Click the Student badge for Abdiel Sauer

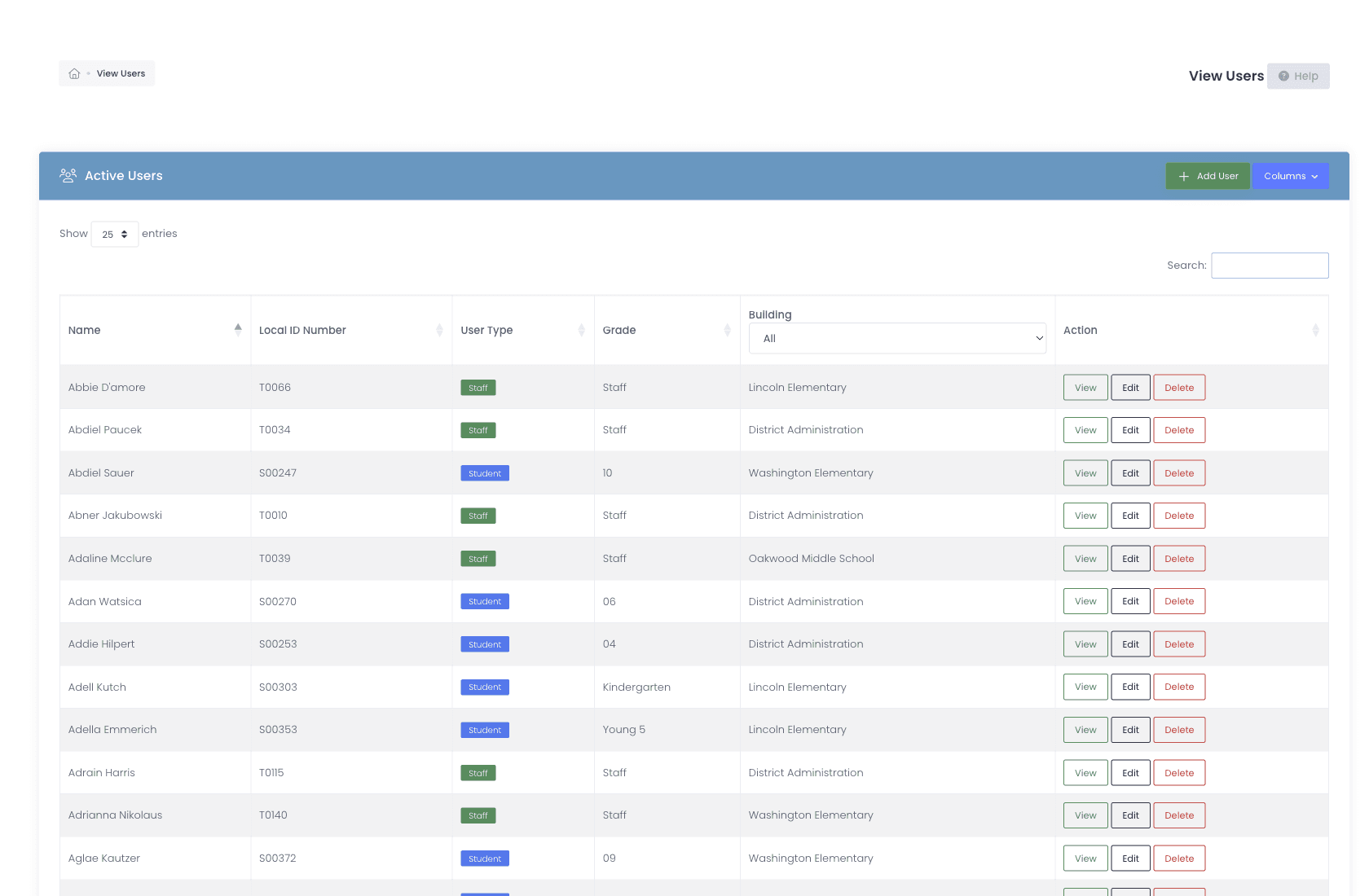[485, 473]
